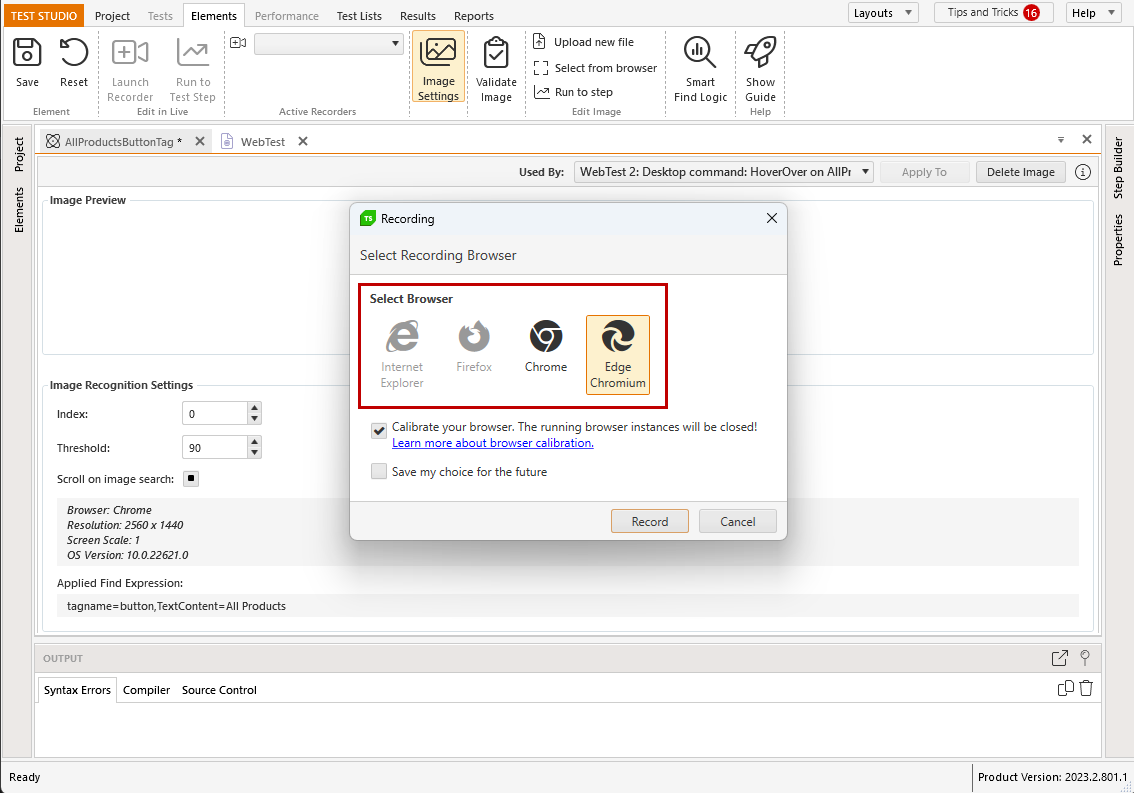1134x793 pixels.
Task: Decrease the Index value
Action: click(x=254, y=419)
